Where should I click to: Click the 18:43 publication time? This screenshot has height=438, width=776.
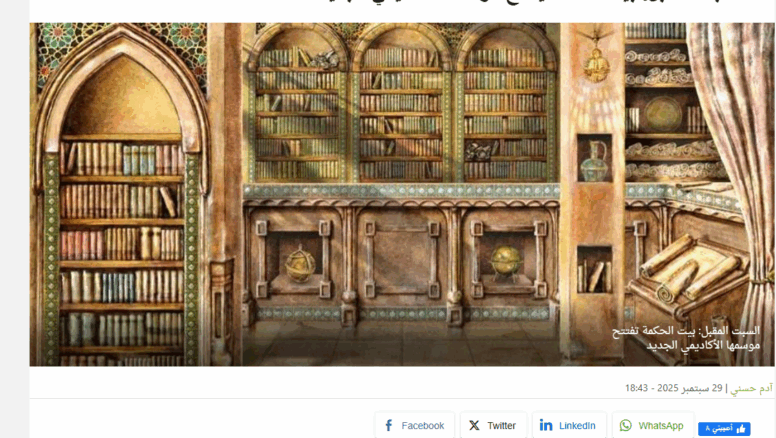coord(636,388)
